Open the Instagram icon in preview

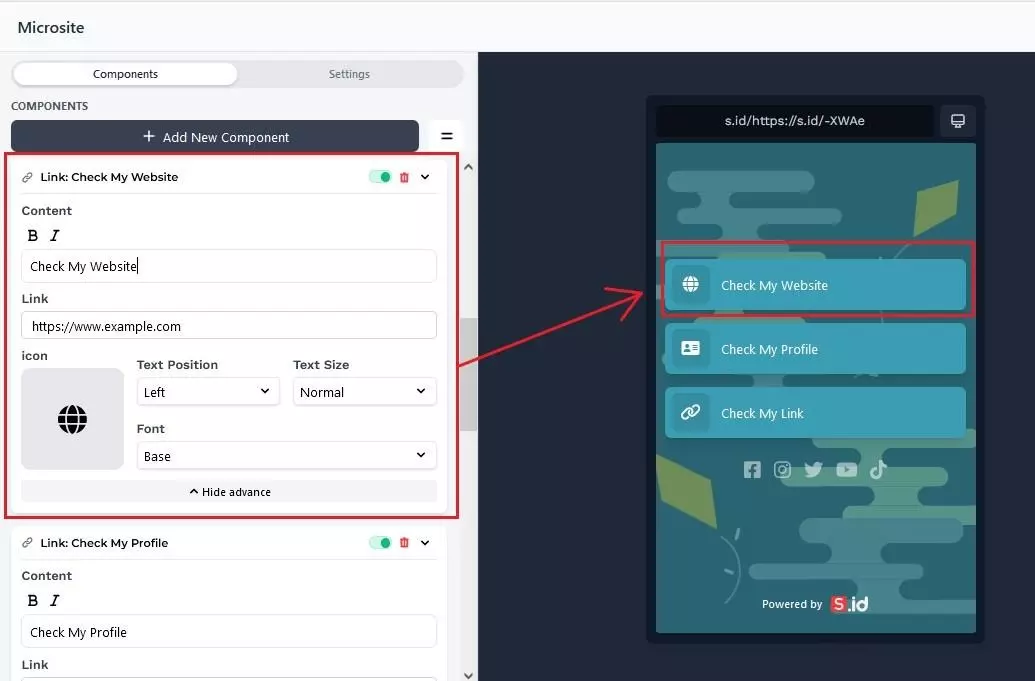click(783, 470)
